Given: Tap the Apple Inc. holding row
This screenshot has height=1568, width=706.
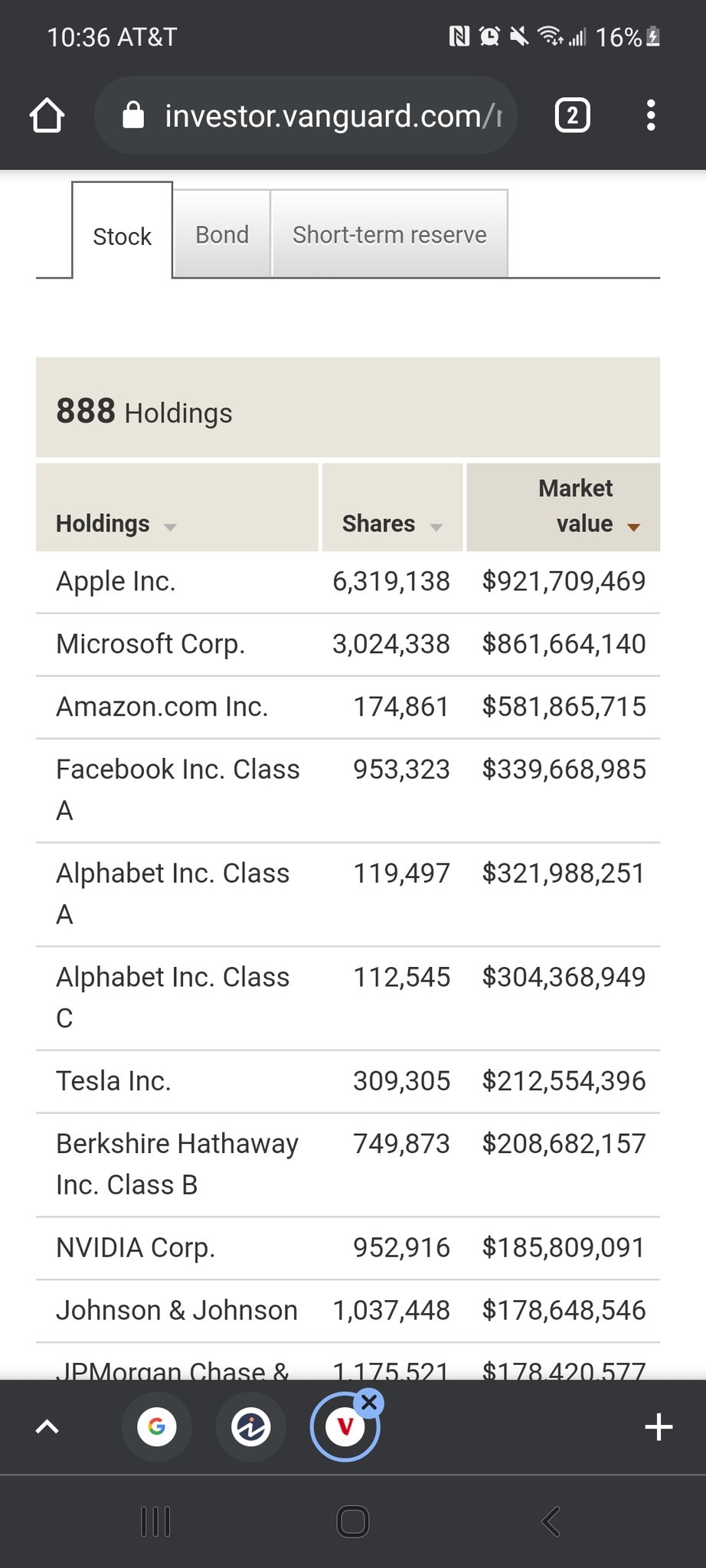Looking at the screenshot, I should click(x=116, y=581).
